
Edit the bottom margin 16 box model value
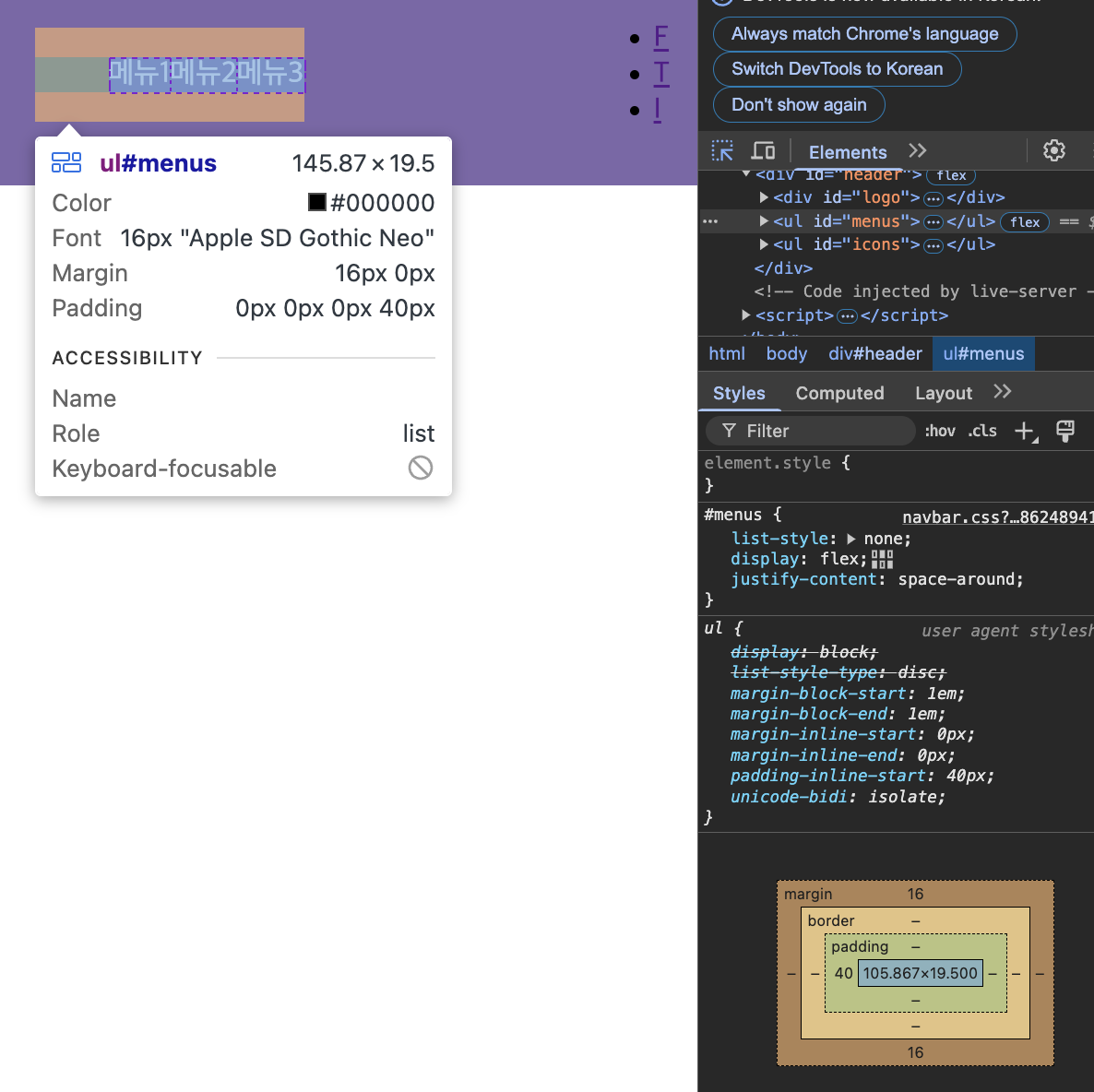(915, 1052)
